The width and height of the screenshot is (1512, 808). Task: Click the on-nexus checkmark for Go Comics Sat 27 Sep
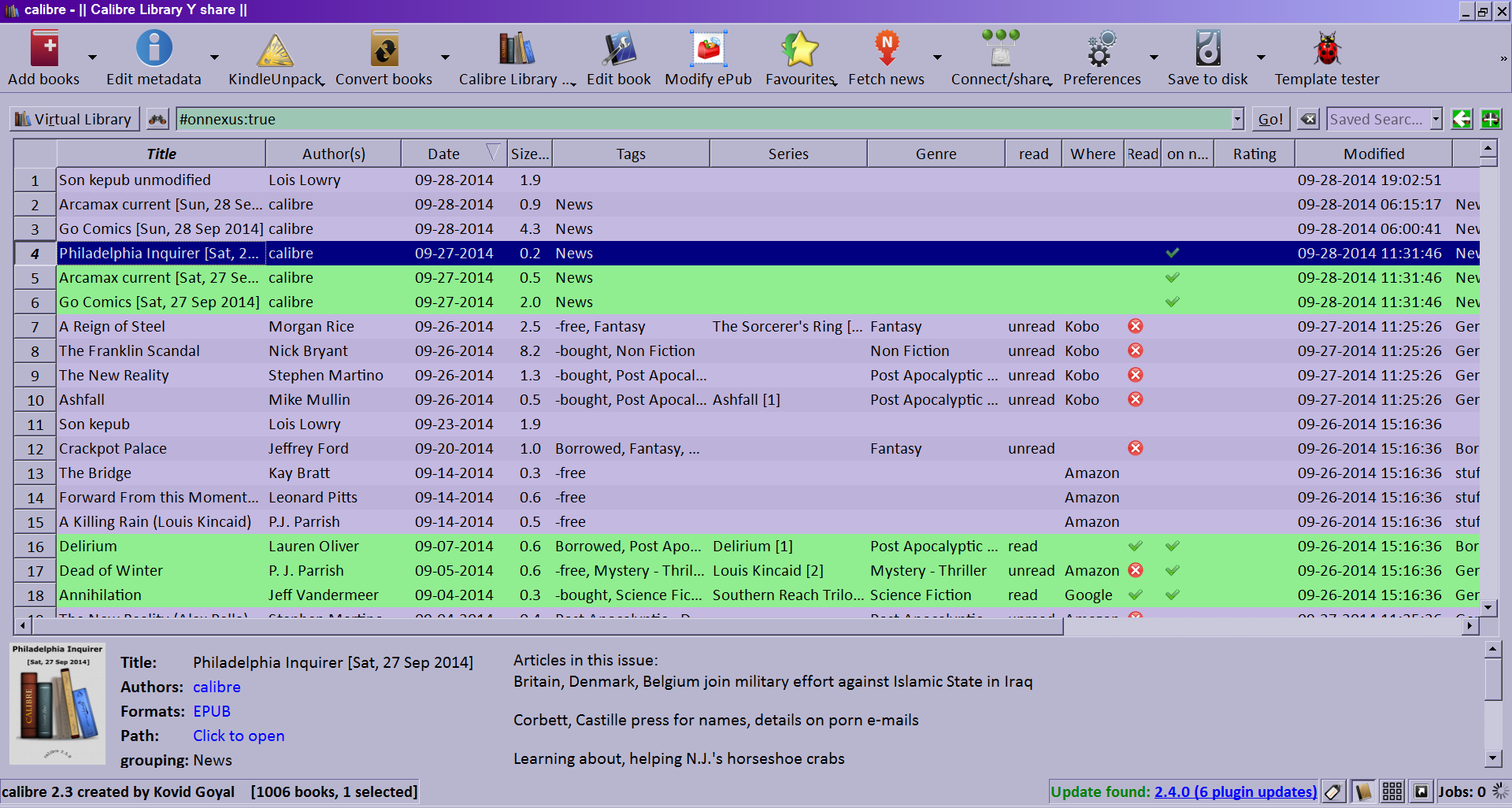pyautogui.click(x=1173, y=302)
